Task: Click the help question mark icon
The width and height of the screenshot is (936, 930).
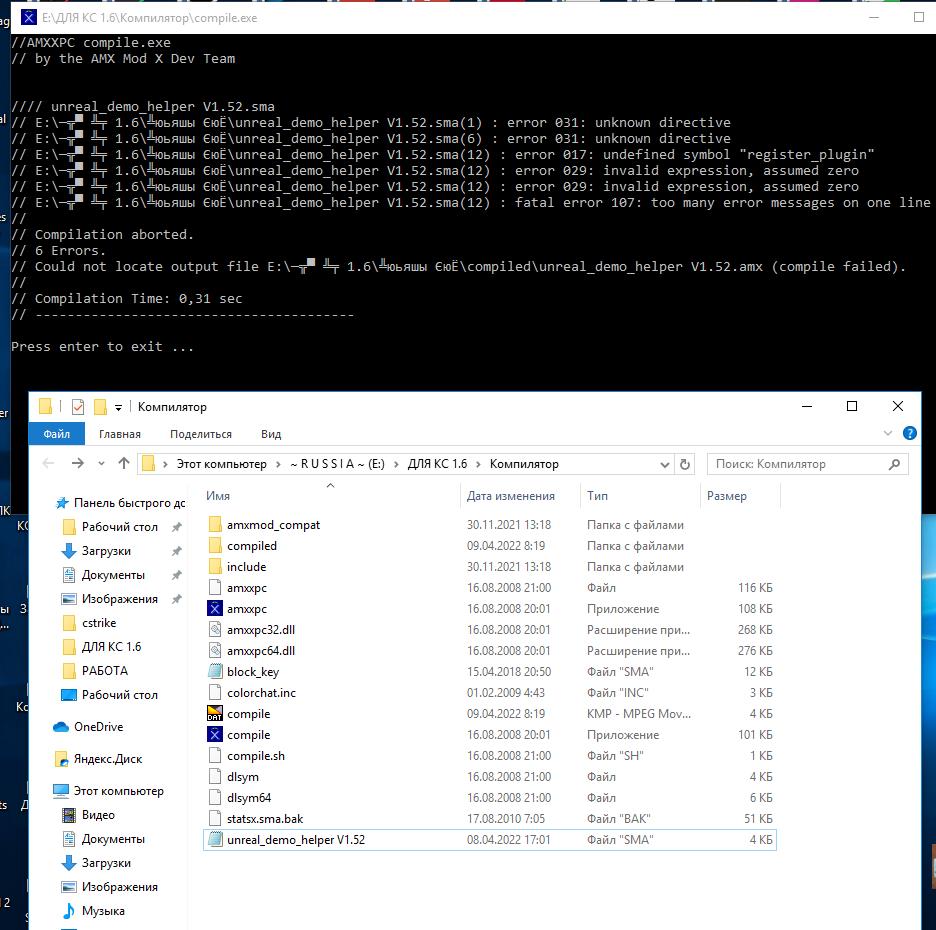Action: click(909, 433)
